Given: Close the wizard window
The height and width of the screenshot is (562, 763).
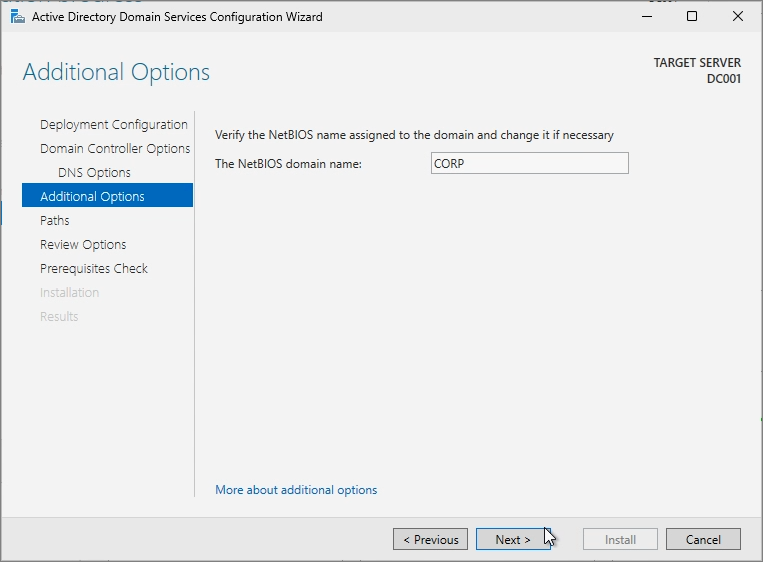Looking at the screenshot, I should point(738,17).
